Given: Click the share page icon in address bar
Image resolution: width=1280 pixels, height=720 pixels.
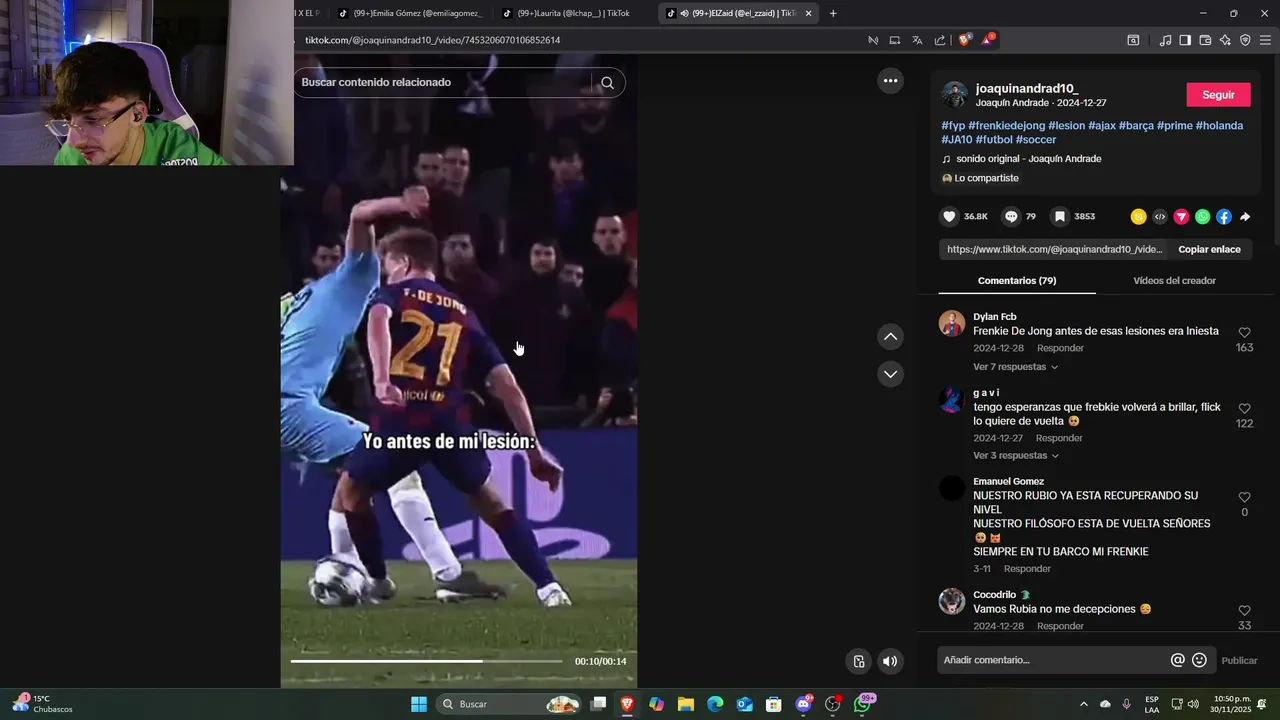Looking at the screenshot, I should pos(940,40).
